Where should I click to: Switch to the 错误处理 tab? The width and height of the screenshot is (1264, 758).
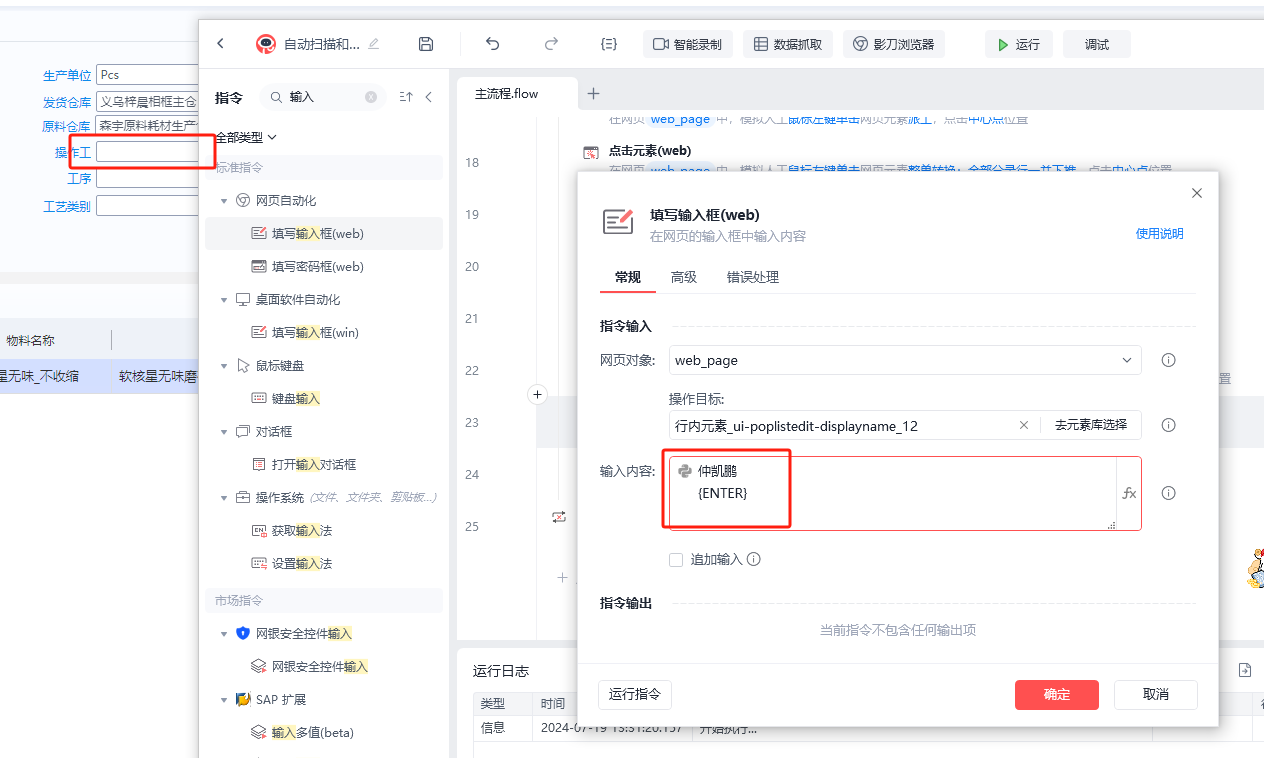(x=752, y=277)
